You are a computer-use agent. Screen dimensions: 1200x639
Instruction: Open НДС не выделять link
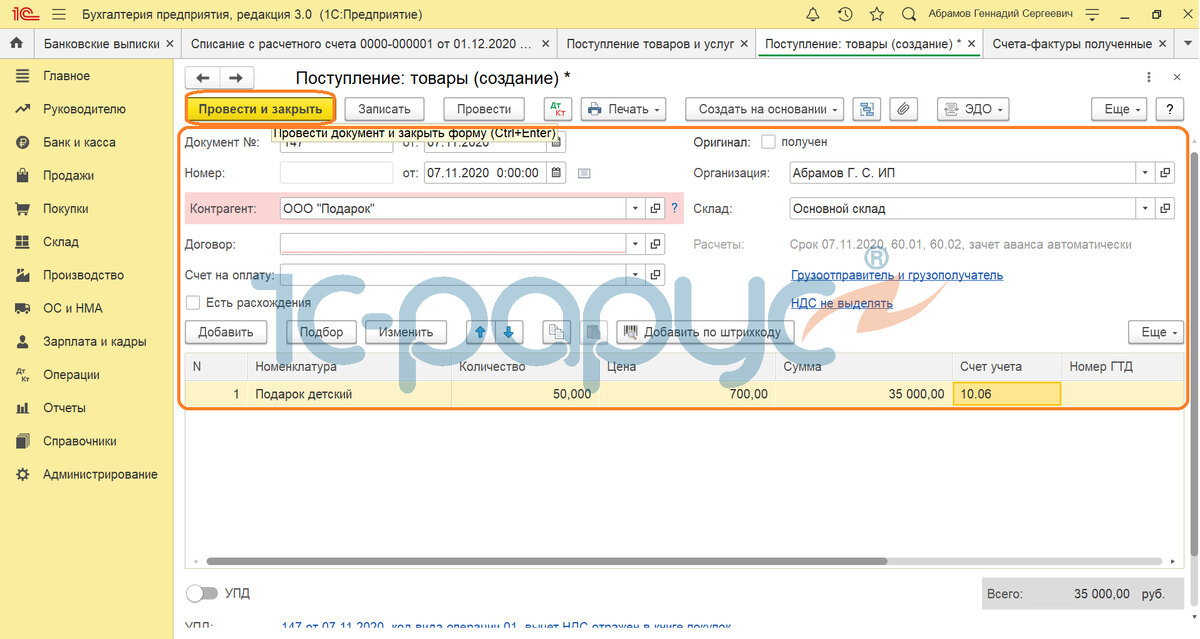coord(842,303)
